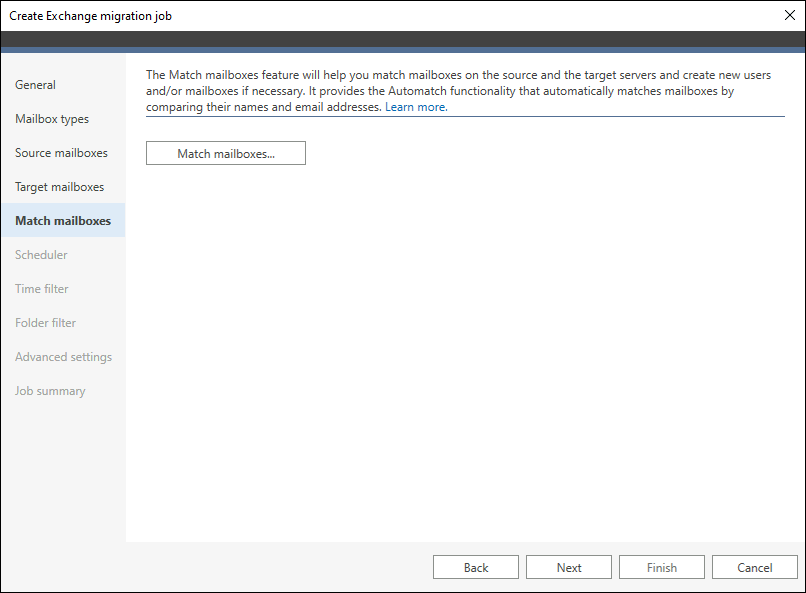Select the highlighted Match mailboxes sidebar item

coord(63,220)
